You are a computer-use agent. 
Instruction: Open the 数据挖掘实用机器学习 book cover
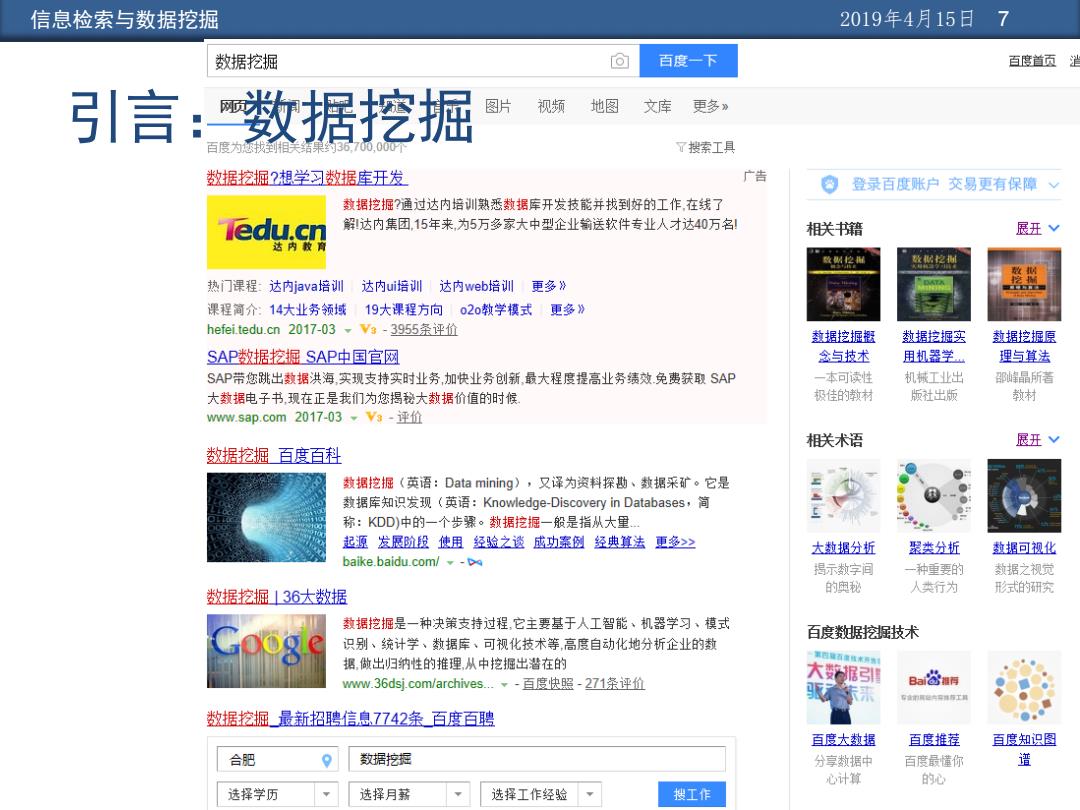934,284
